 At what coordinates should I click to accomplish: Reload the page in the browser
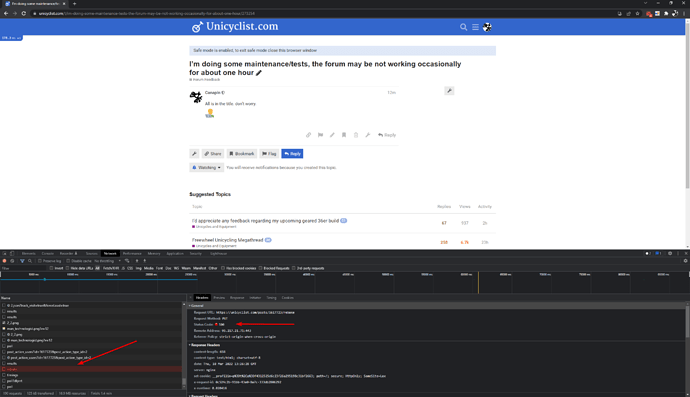point(23,14)
